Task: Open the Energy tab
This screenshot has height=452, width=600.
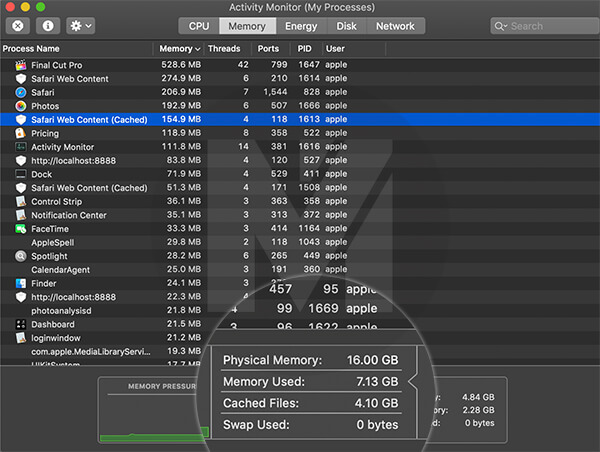Action: [301, 26]
